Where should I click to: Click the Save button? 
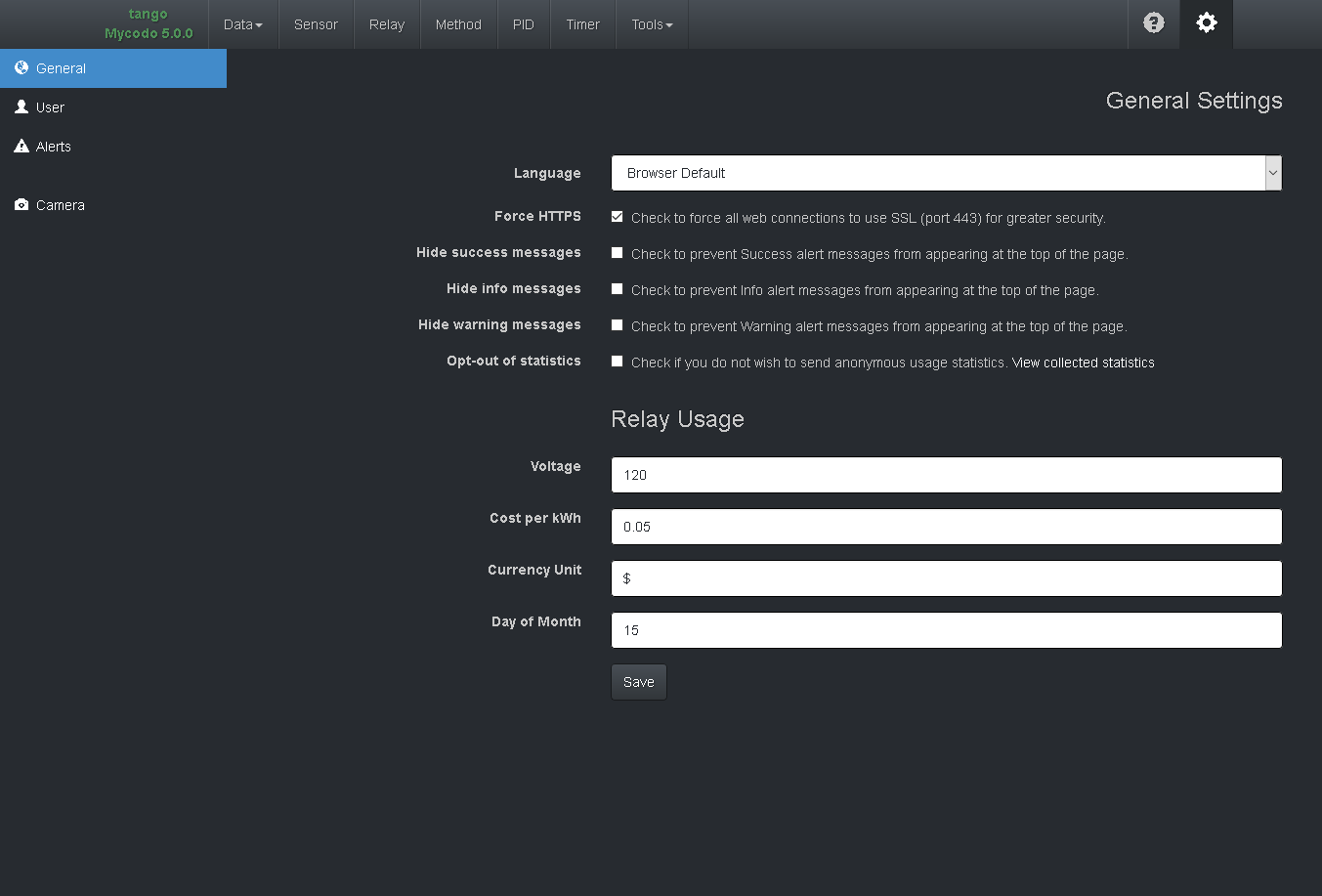(638, 681)
